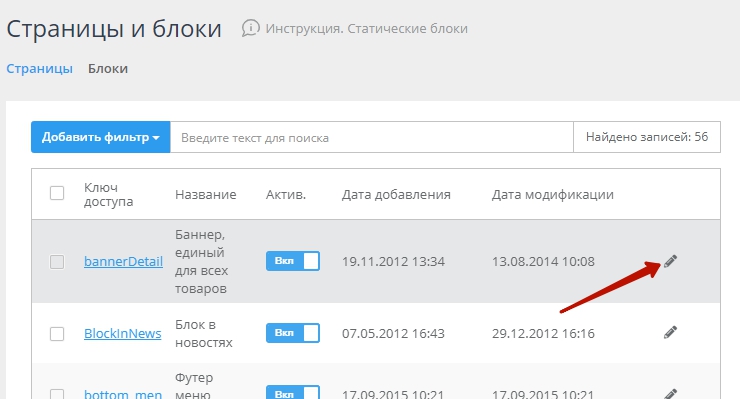
Task: Sort by 'Дата добавления' column header
Action: (x=396, y=195)
